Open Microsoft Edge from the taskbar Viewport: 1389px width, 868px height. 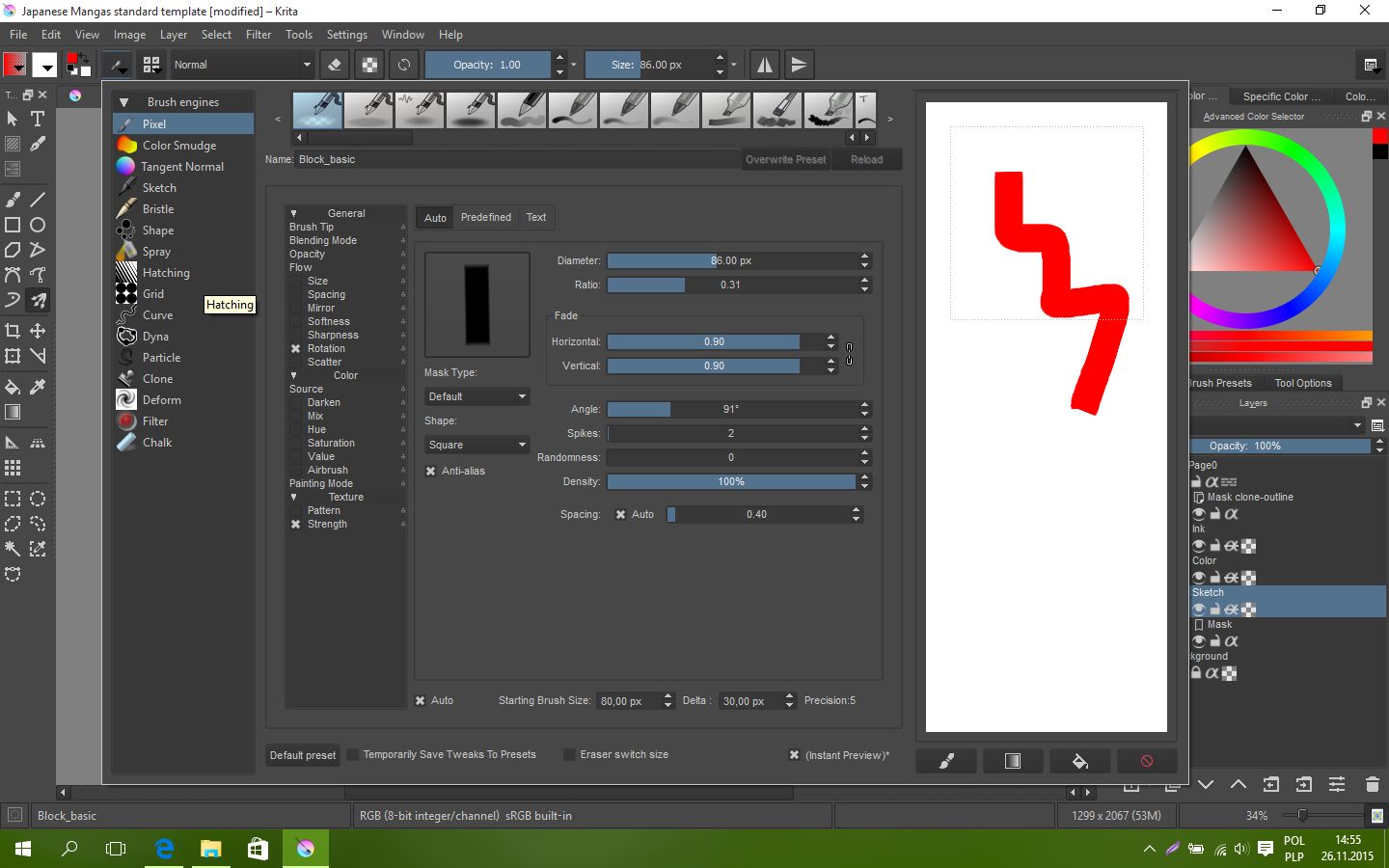coord(164,849)
